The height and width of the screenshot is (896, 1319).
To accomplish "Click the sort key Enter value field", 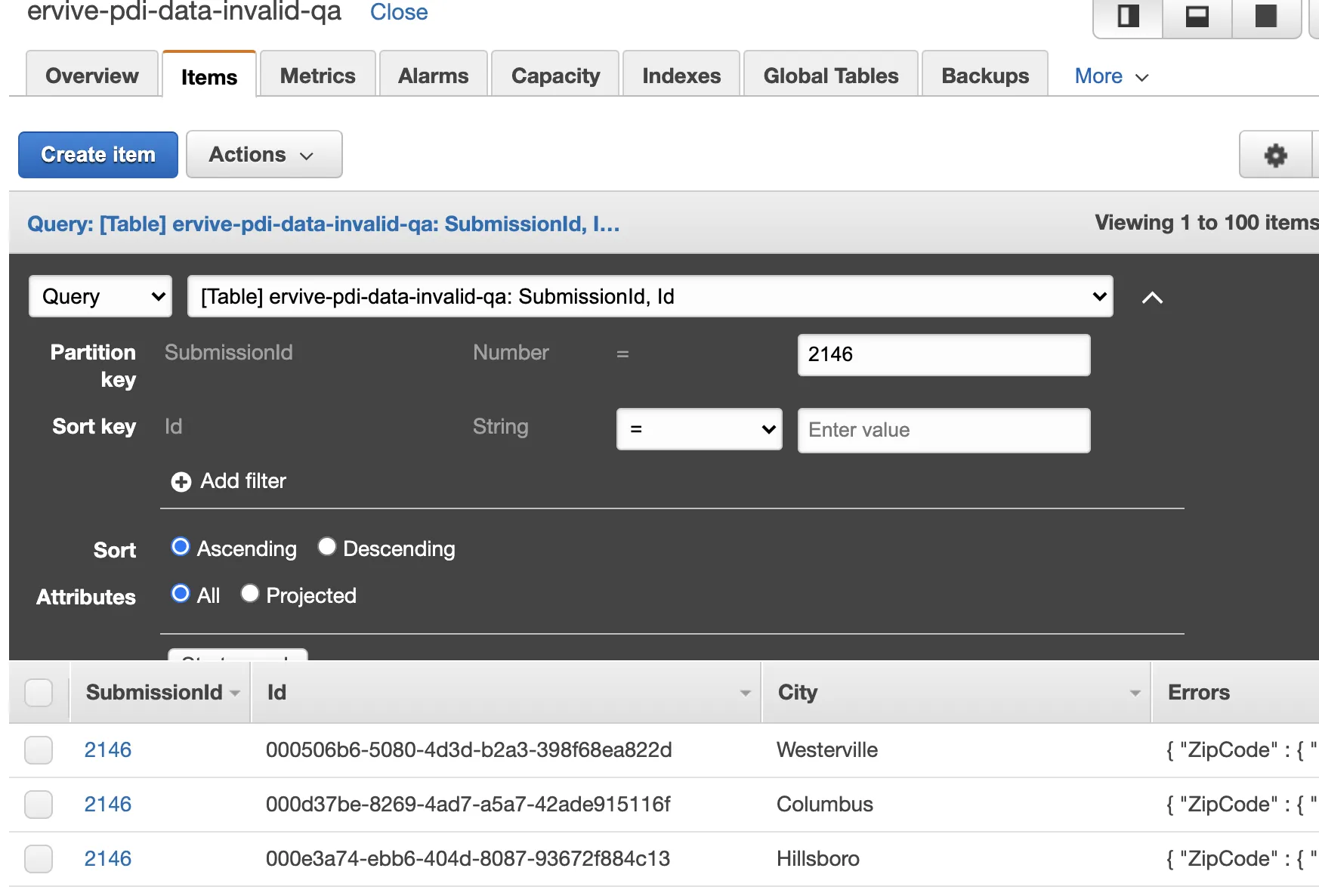I will 944,430.
